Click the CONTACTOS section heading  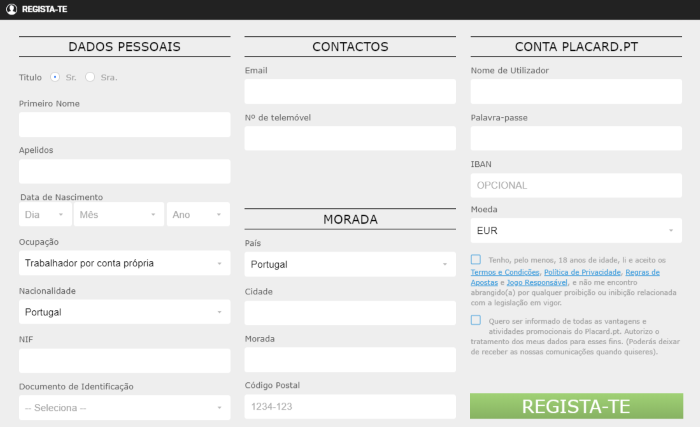pyautogui.click(x=350, y=46)
